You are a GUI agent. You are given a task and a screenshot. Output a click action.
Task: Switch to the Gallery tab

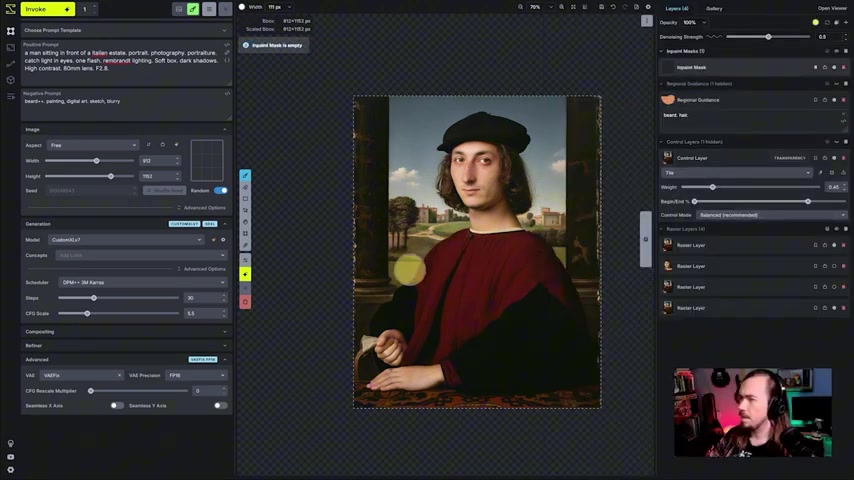pos(714,9)
